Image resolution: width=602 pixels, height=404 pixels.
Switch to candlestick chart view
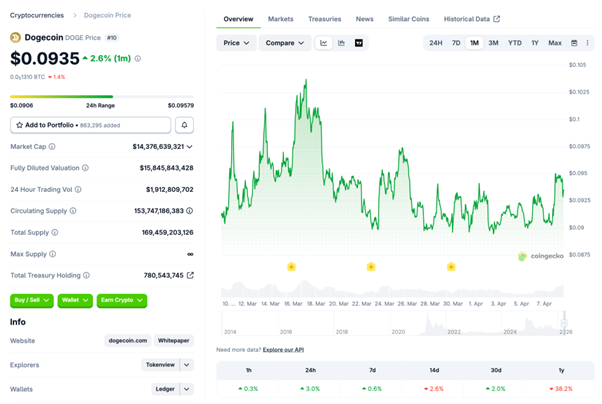341,43
